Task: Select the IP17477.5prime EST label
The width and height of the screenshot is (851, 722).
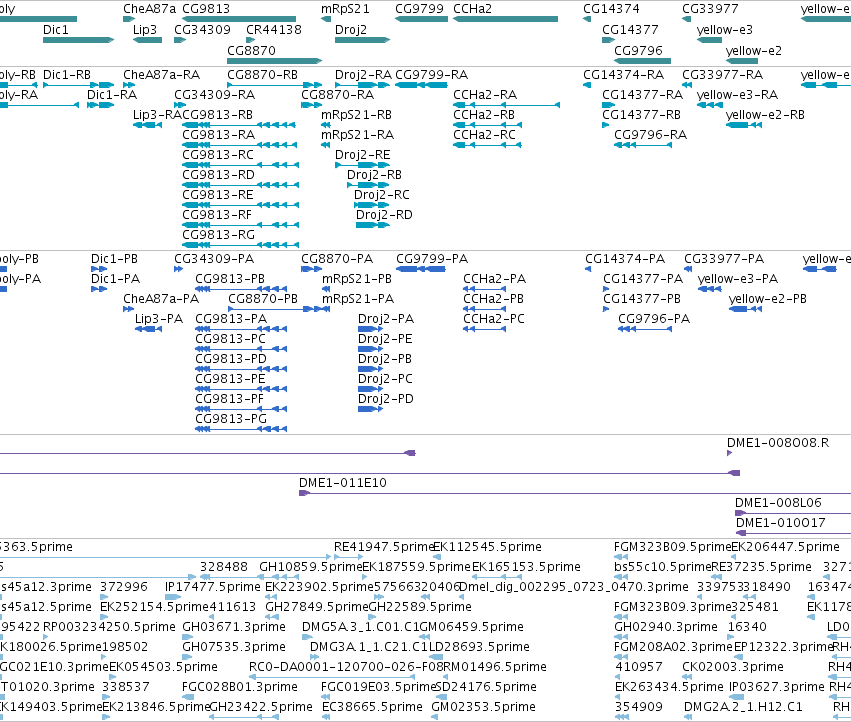Action: coord(213,587)
